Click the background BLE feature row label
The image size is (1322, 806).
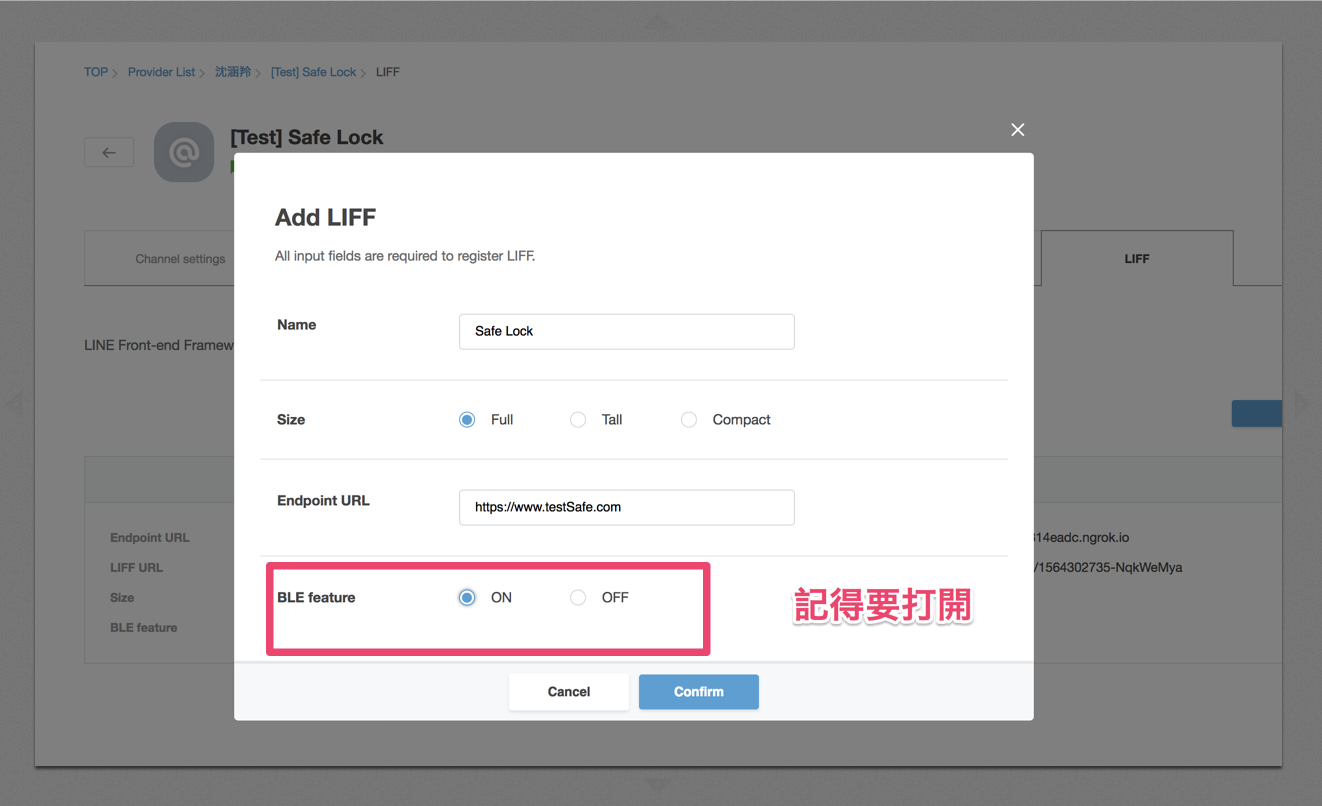coord(144,628)
